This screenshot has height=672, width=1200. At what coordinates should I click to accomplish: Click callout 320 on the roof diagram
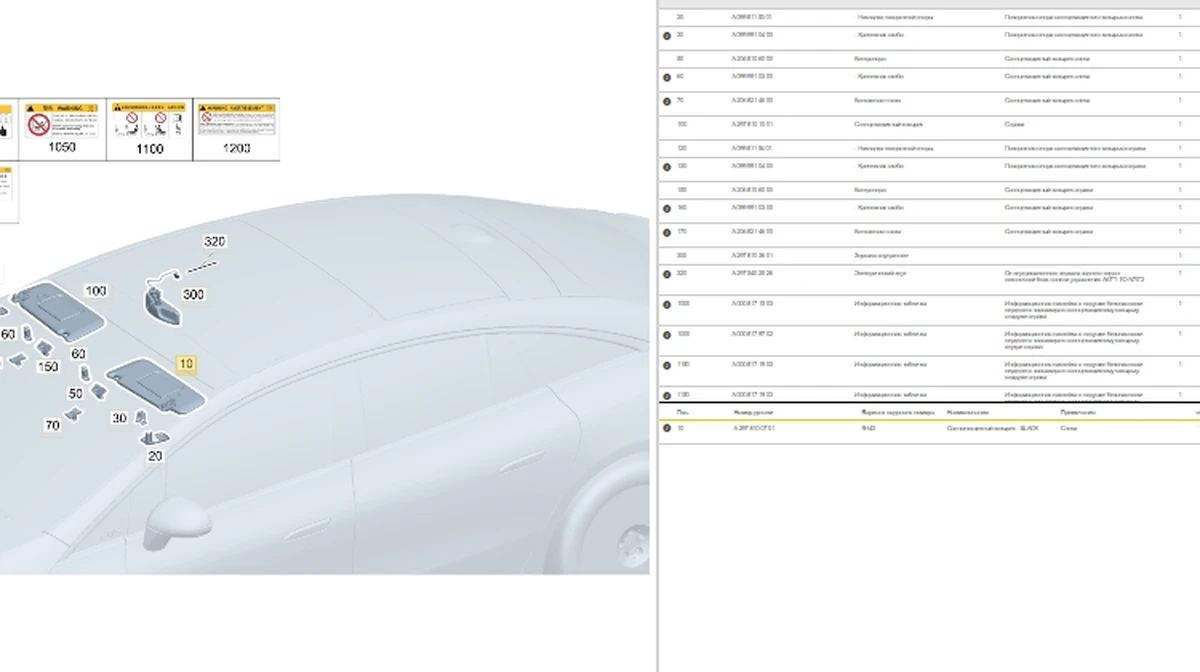[214, 242]
